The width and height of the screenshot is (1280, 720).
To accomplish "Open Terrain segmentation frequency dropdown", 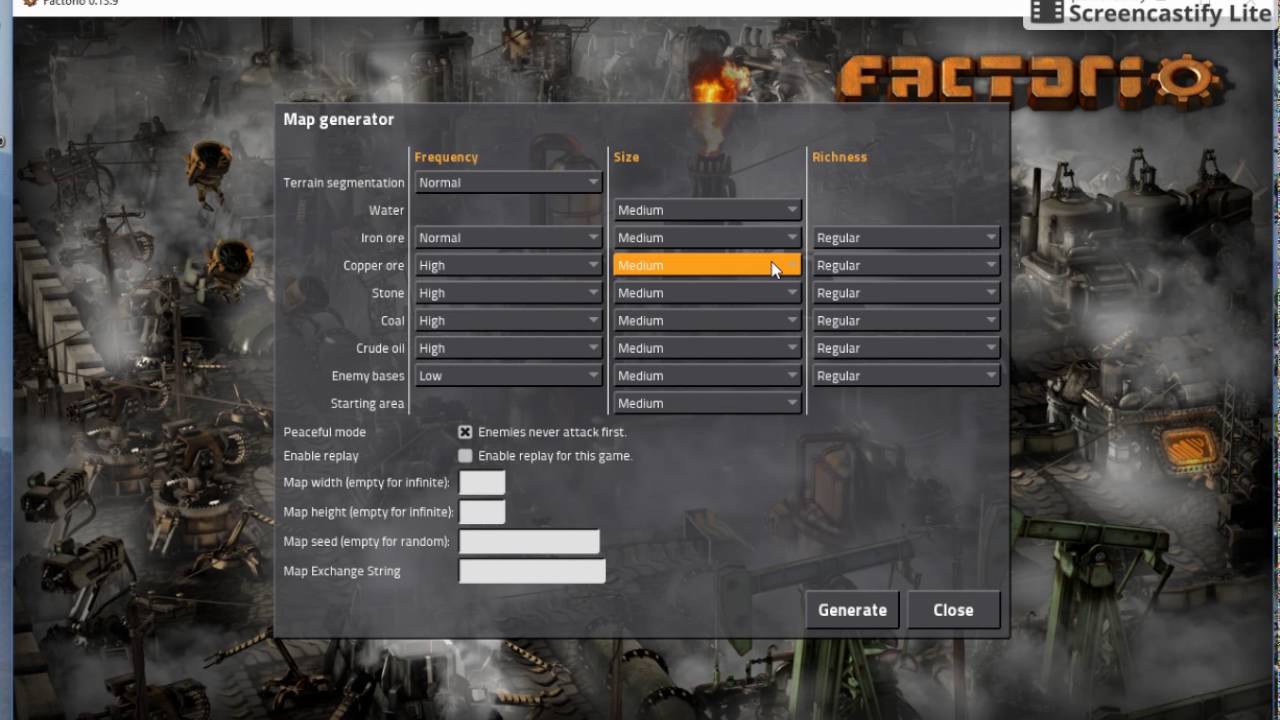I will [508, 183].
